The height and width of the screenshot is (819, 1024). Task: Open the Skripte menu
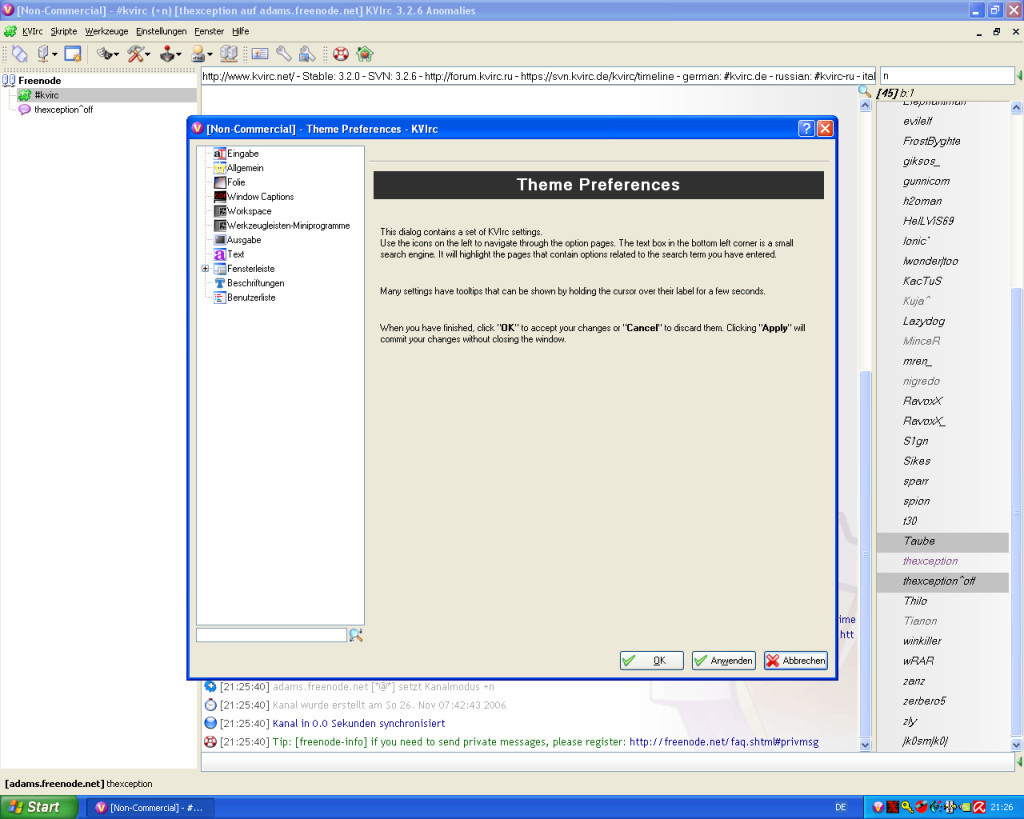[x=64, y=31]
